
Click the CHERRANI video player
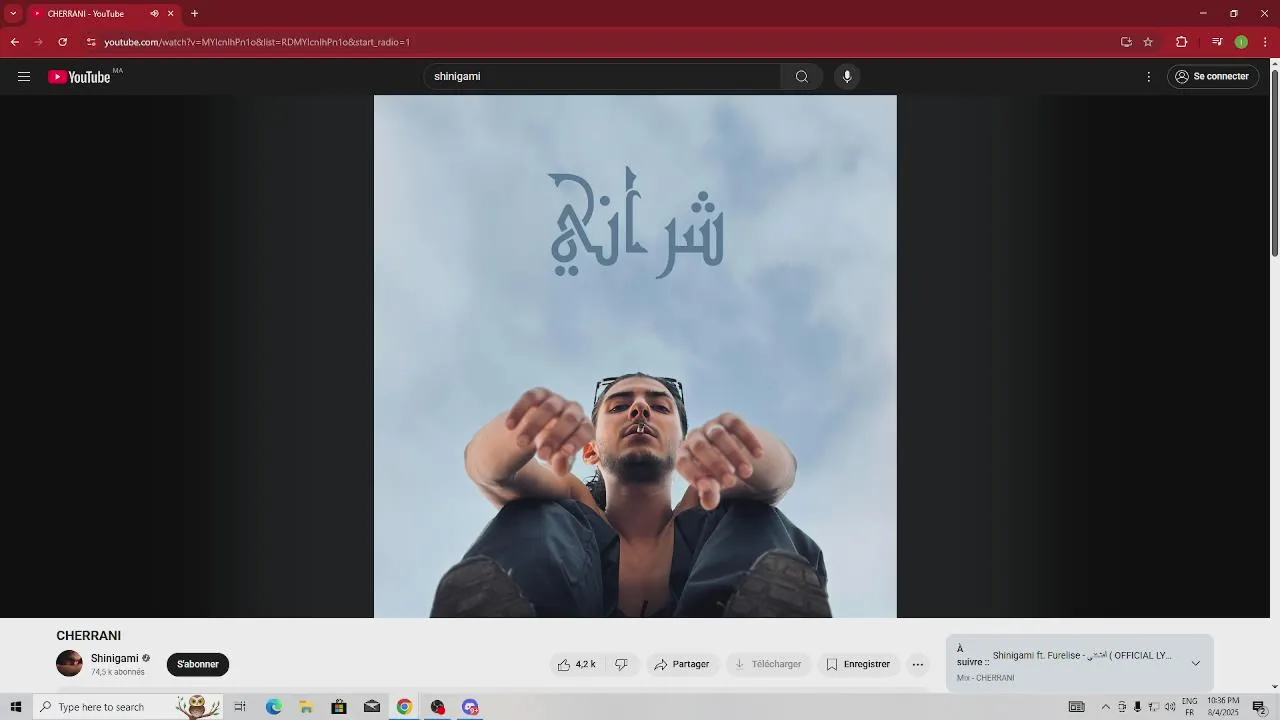[x=635, y=356]
